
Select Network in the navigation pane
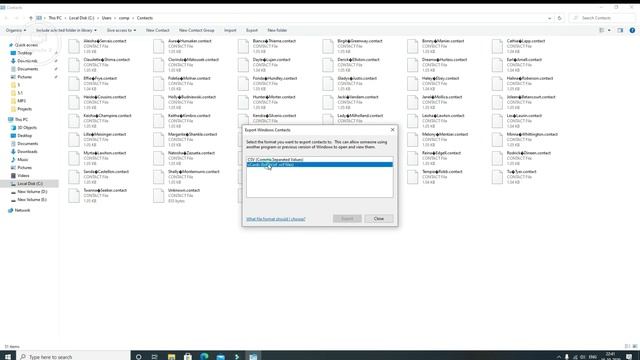tap(22, 210)
